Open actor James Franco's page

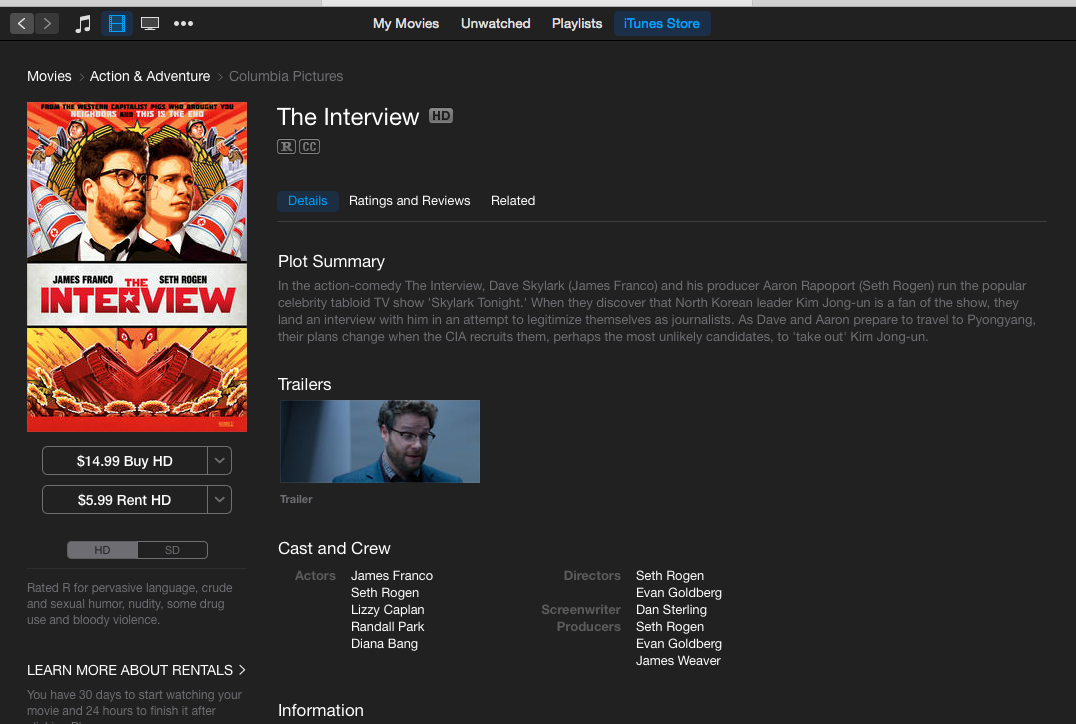click(x=392, y=576)
